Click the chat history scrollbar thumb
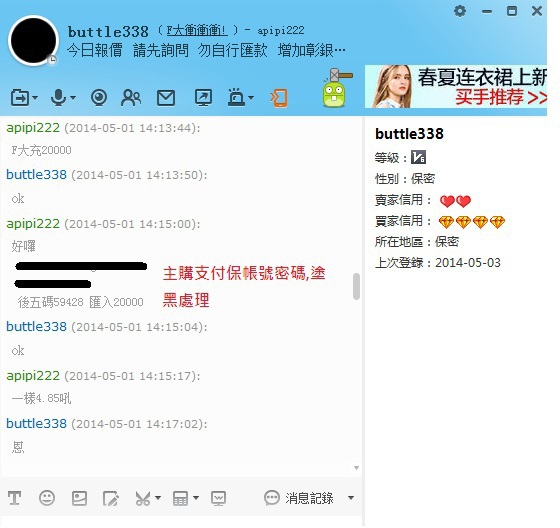 [356, 287]
